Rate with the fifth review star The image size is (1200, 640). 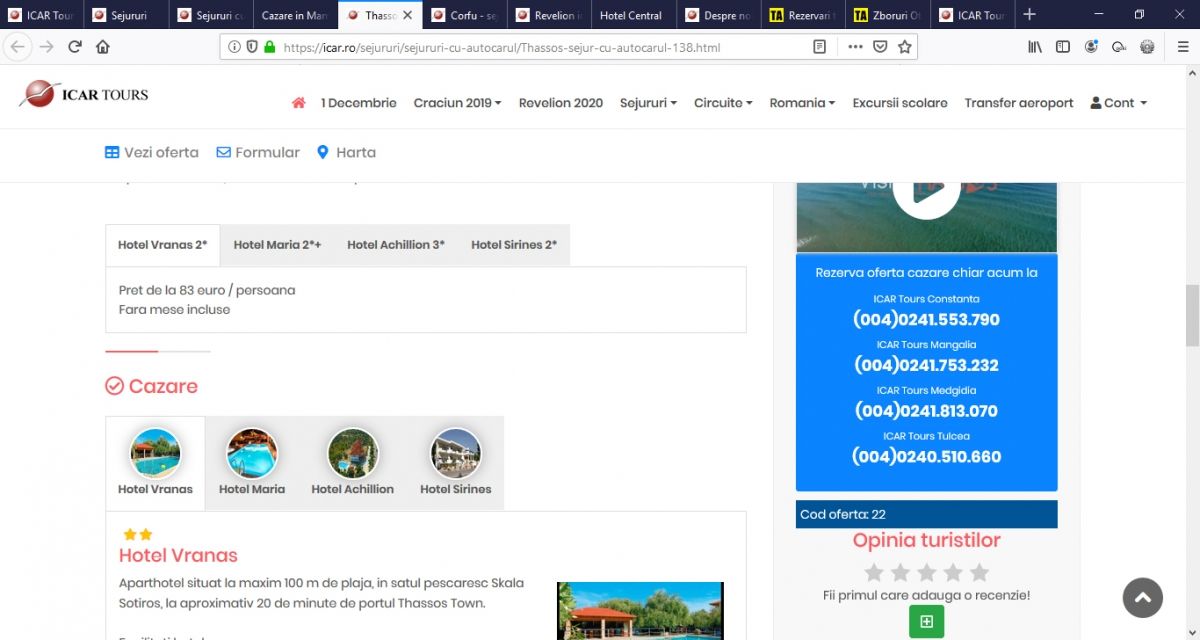tap(979, 573)
